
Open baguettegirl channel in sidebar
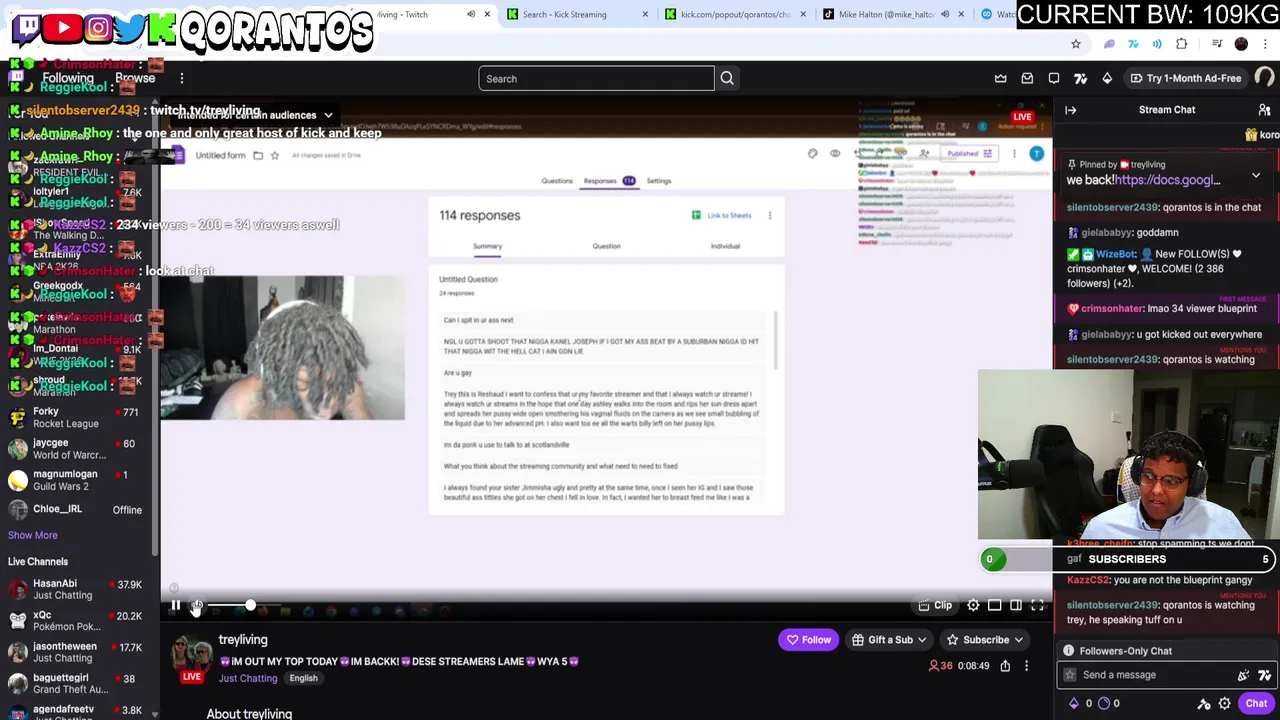click(76, 684)
